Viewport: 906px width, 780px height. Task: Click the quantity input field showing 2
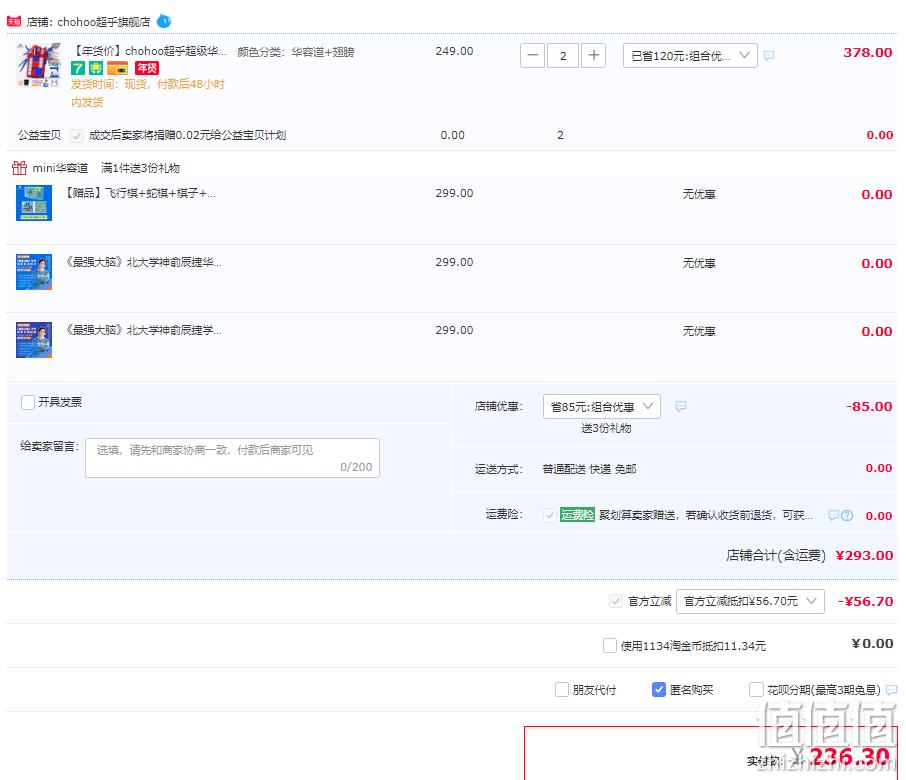tap(563, 56)
